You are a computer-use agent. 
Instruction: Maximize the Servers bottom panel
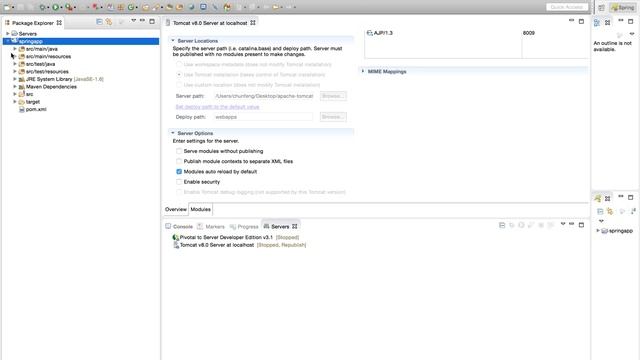tap(581, 225)
